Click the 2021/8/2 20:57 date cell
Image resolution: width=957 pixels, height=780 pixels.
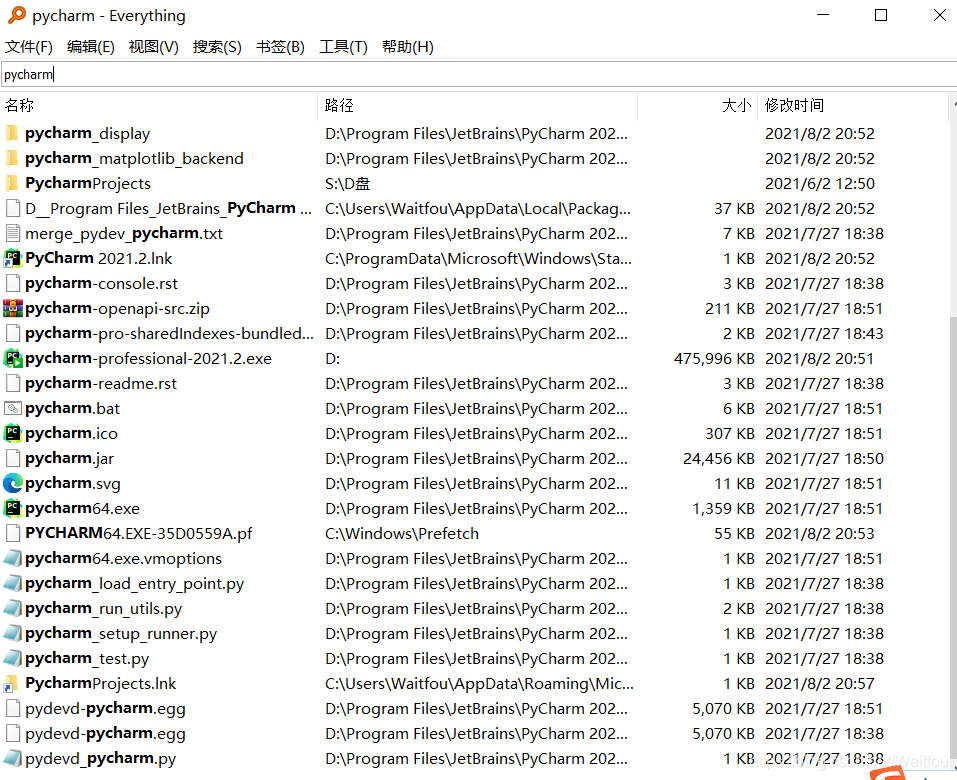820,684
